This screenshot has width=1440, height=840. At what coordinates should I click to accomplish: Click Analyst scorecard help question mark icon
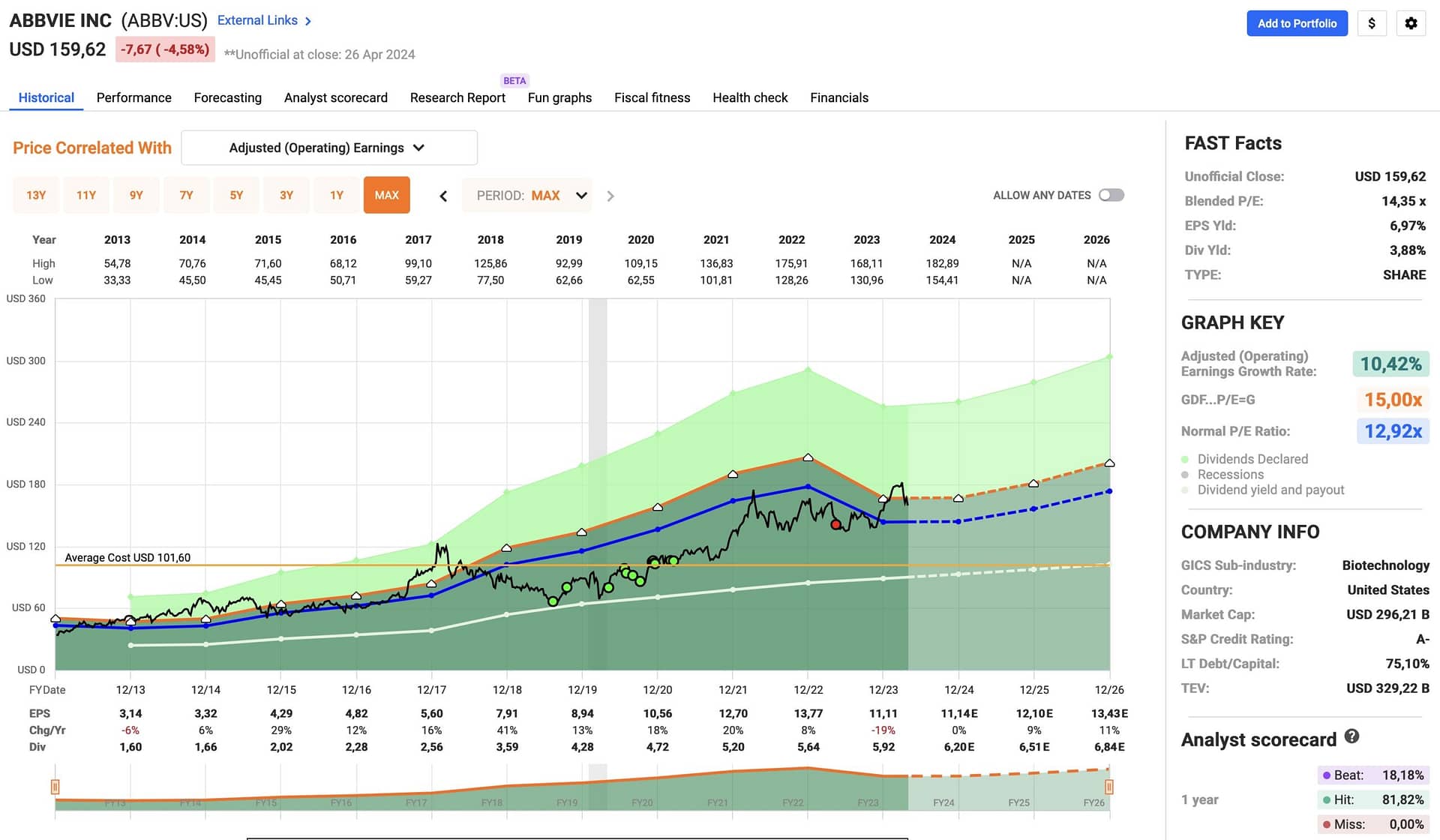coord(1351,736)
